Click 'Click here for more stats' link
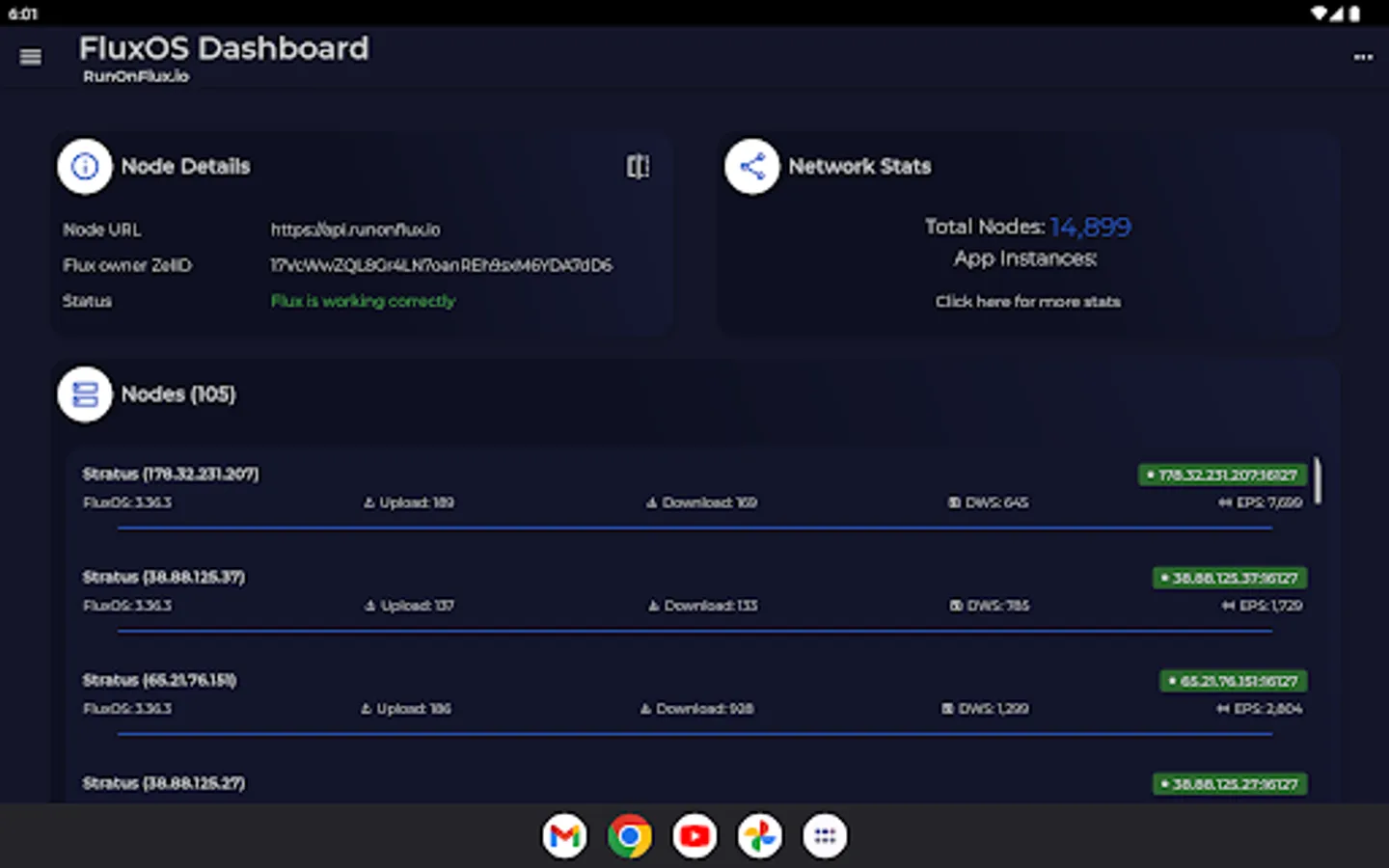 [1028, 302]
